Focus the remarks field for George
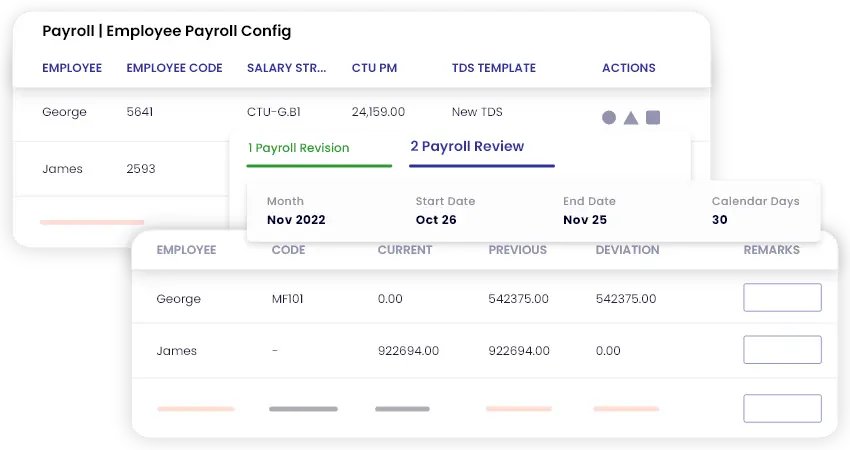Screen dimensions: 850x450 (x=782, y=298)
